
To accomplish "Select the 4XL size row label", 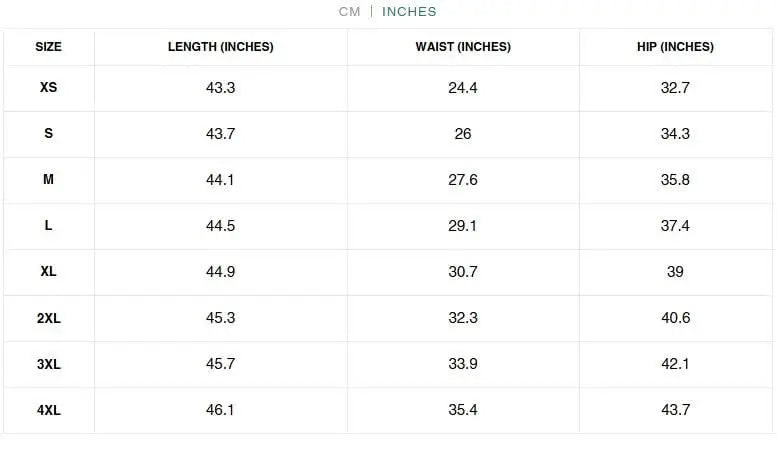I will click(48, 410).
